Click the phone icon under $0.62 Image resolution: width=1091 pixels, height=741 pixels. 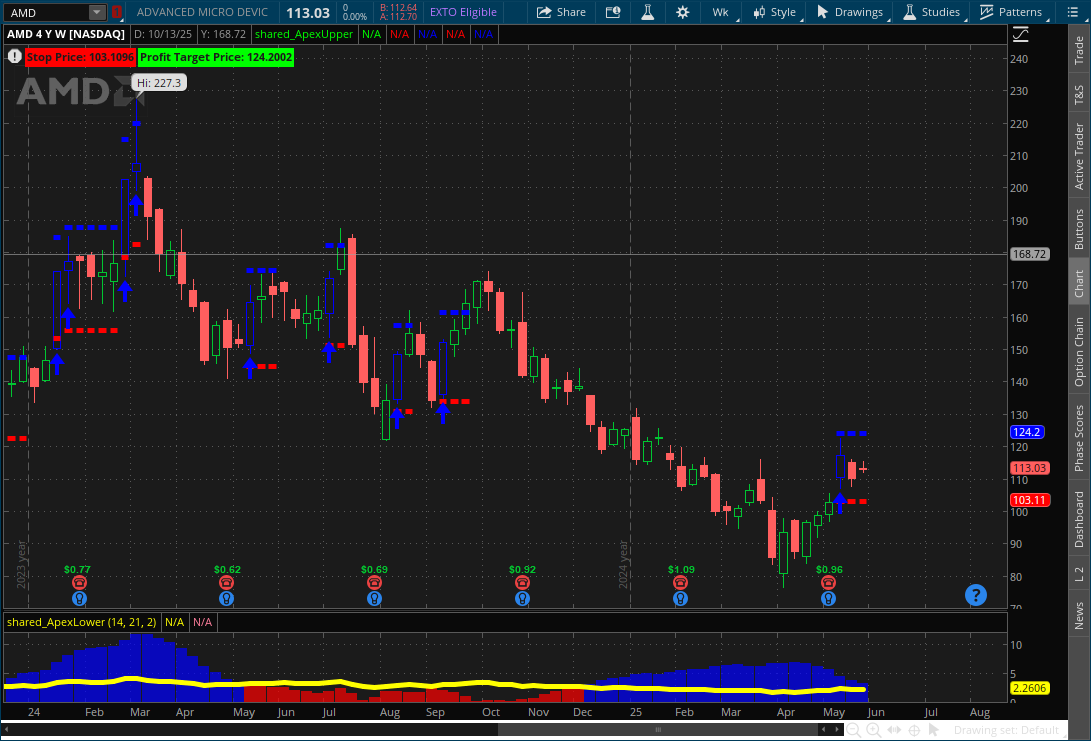tap(226, 582)
